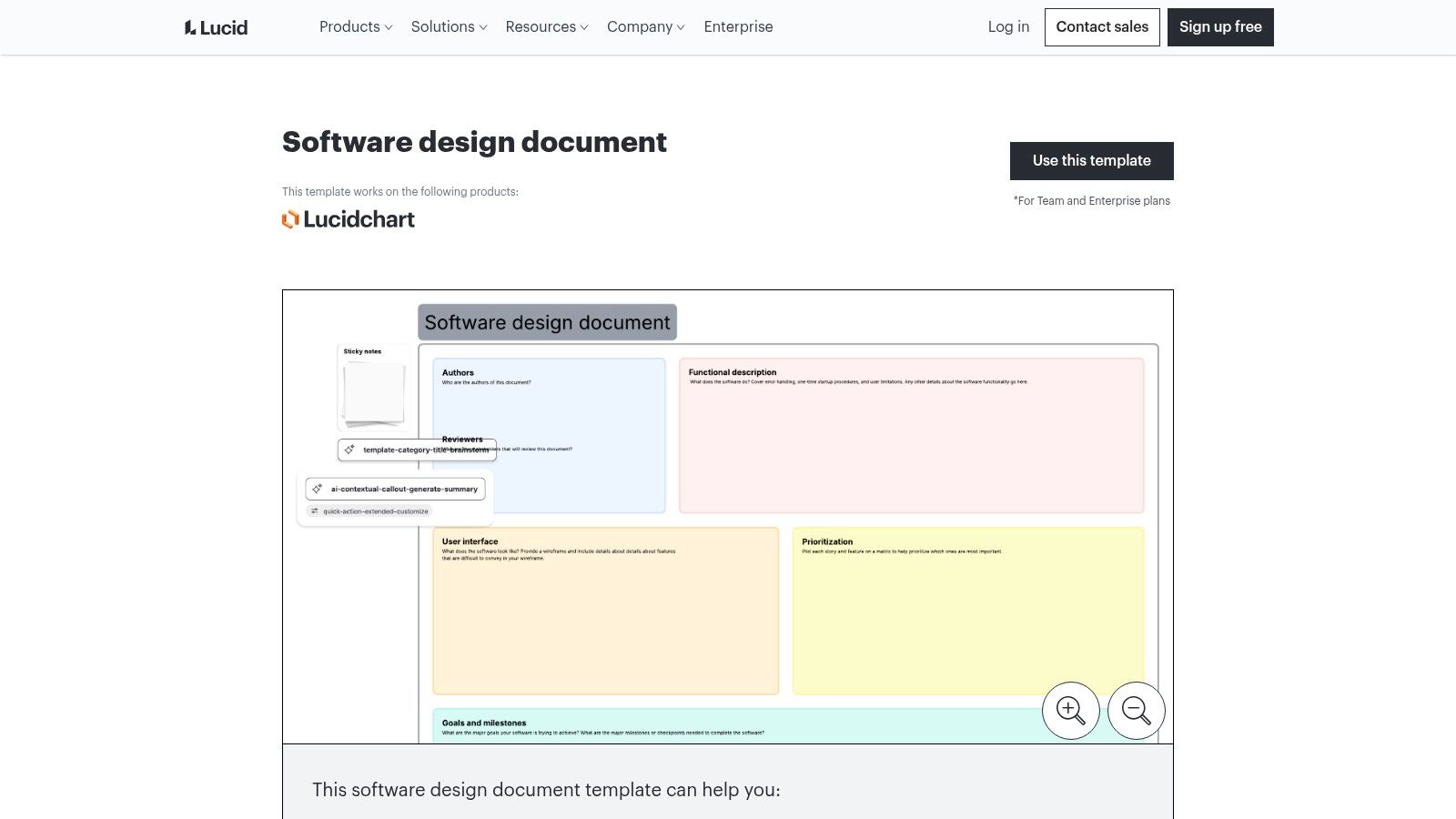Click the Lucid logo in header
This screenshot has height=819, width=1456.
(x=216, y=27)
